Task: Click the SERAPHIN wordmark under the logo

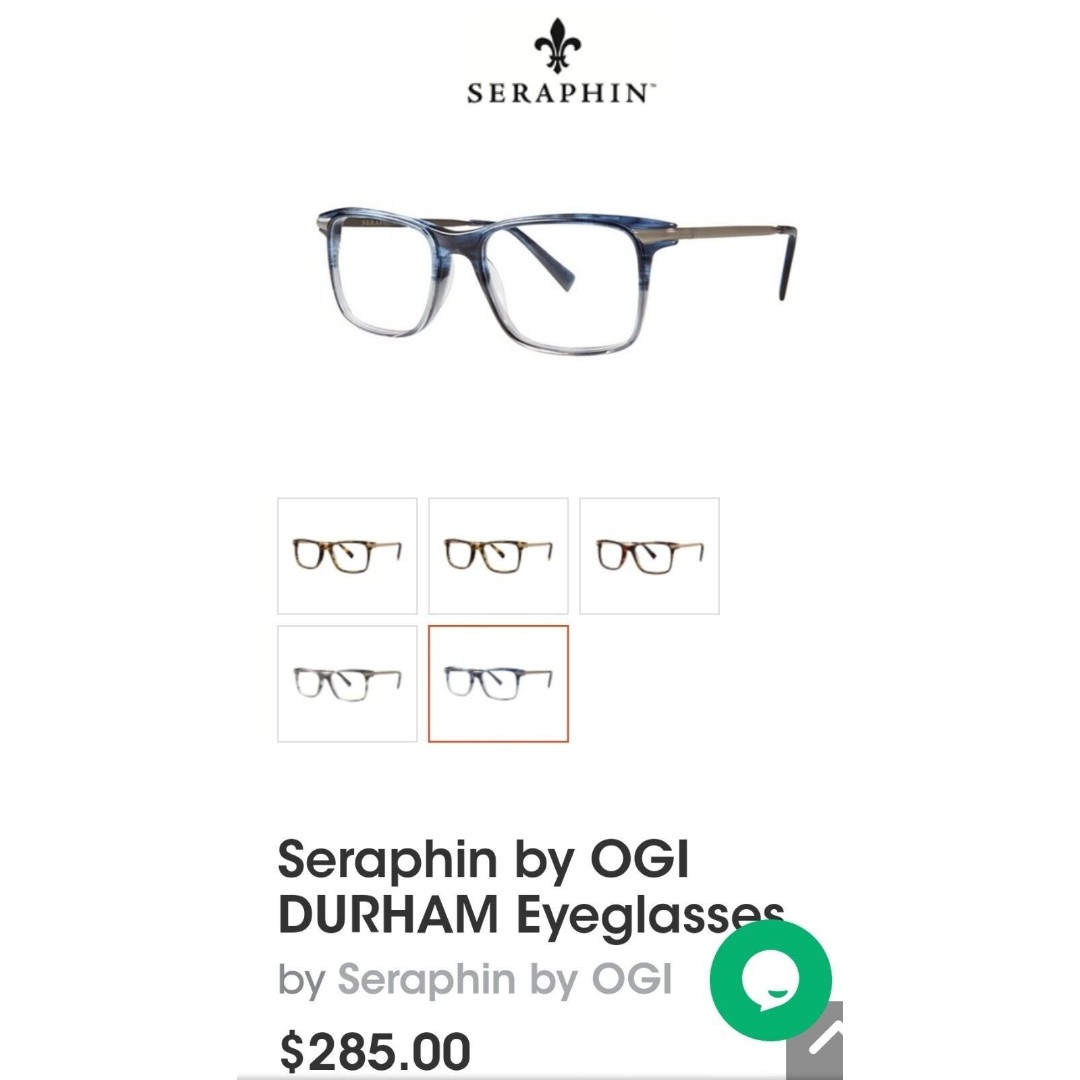Action: click(561, 93)
